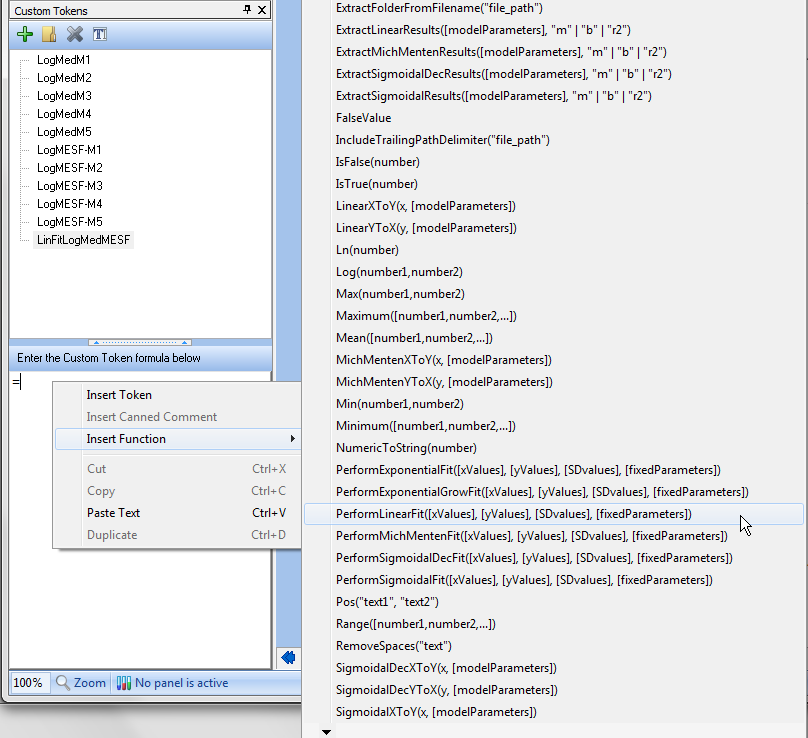
Task: Click the Zoom magnifier button
Action: (80, 683)
